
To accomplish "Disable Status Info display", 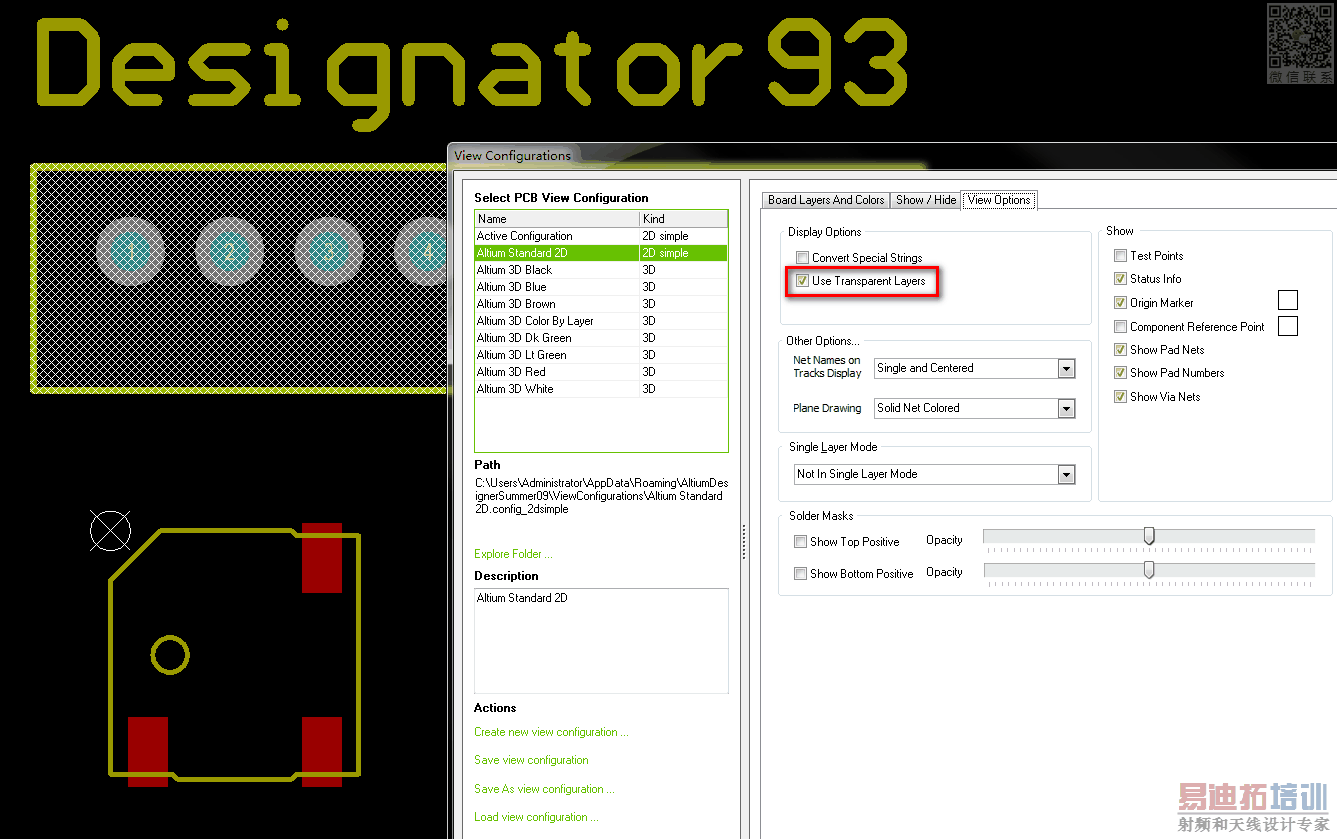I will point(1120,279).
